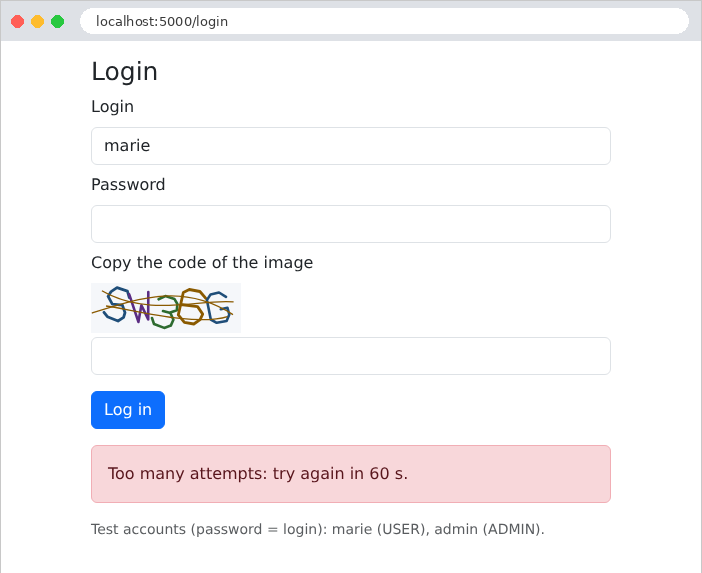Click the 'Copy the code of the image' label
This screenshot has height=573, width=702.
(x=202, y=262)
